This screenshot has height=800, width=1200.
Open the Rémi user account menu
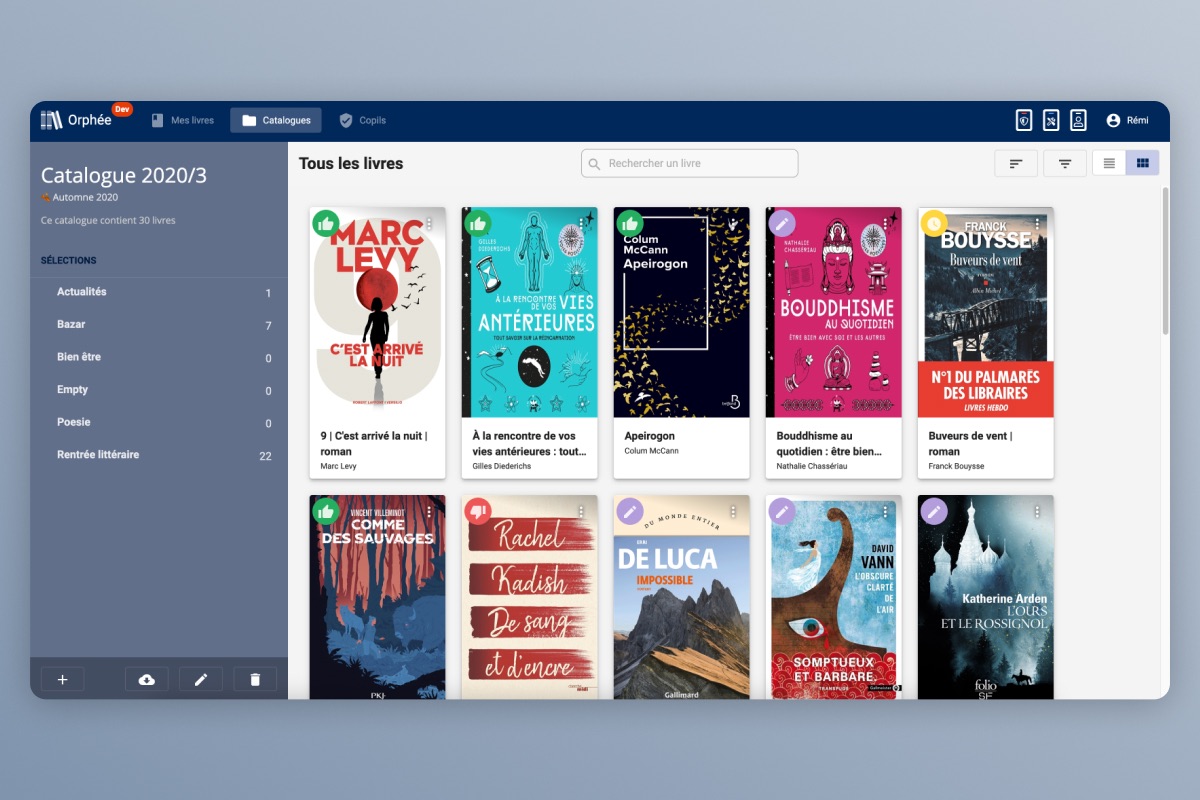[1127, 120]
